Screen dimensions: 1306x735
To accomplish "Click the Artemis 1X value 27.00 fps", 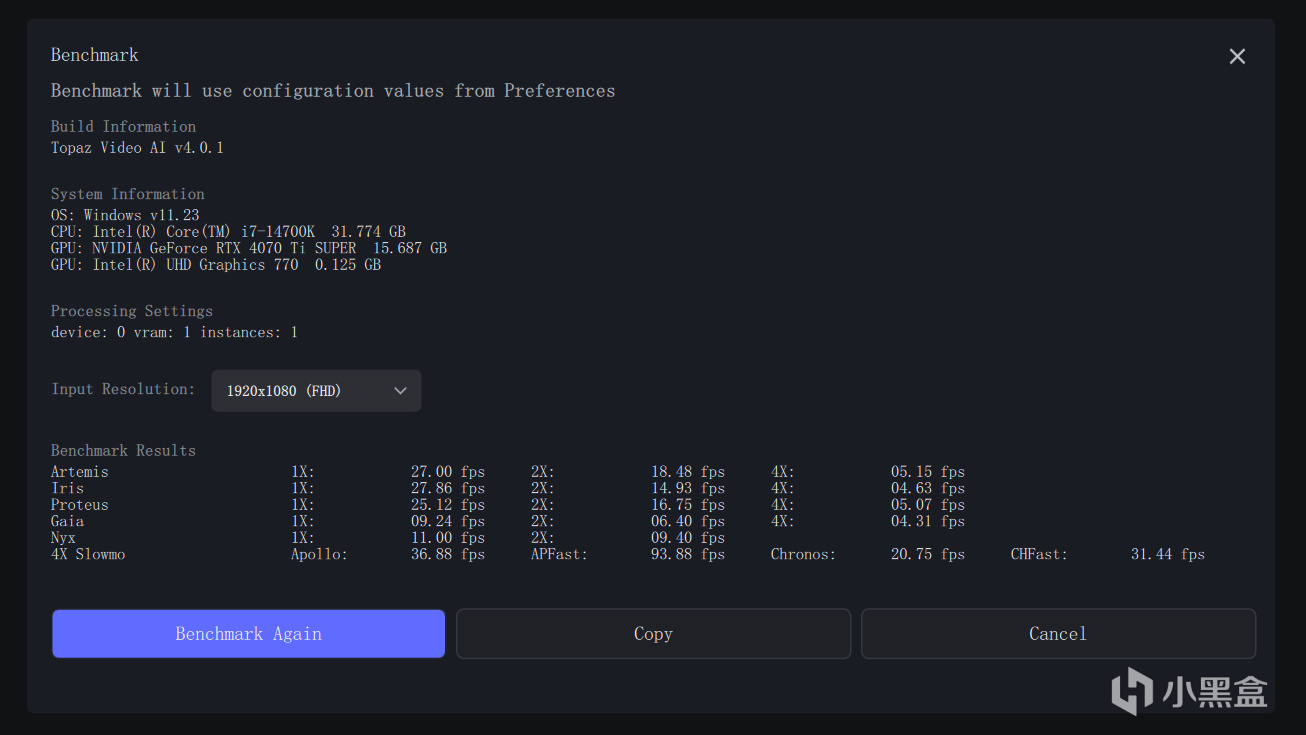I will pyautogui.click(x=448, y=472).
